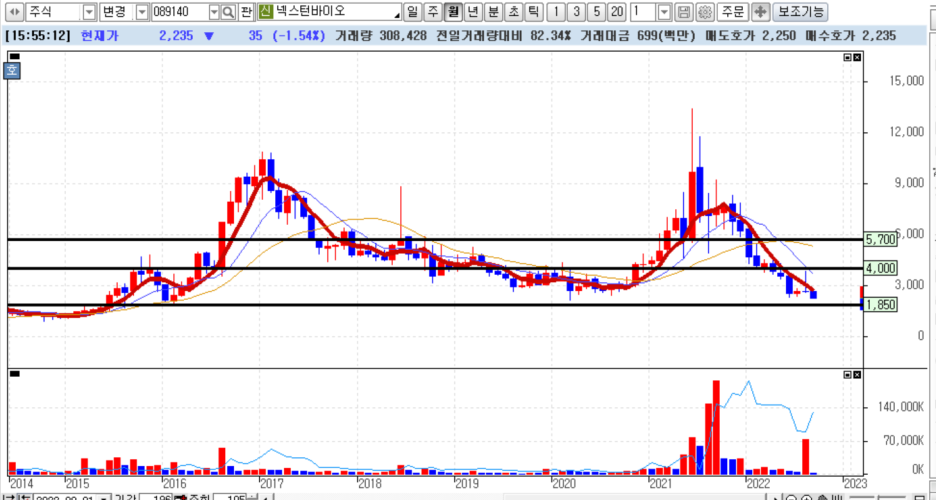This screenshot has width=936, height=500.
Task: Select the 5 interval button
Action: (596, 11)
